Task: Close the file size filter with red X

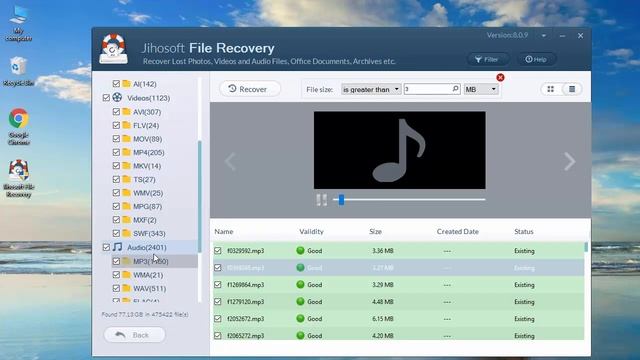Action: (500, 78)
